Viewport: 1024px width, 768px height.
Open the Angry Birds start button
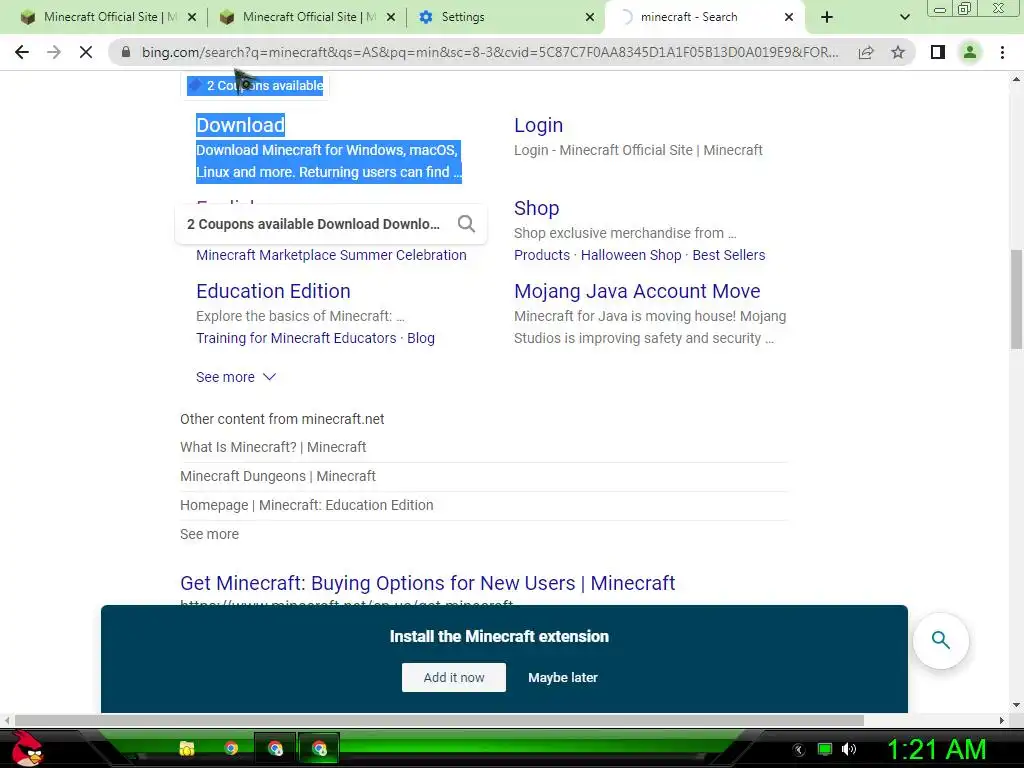(26, 748)
